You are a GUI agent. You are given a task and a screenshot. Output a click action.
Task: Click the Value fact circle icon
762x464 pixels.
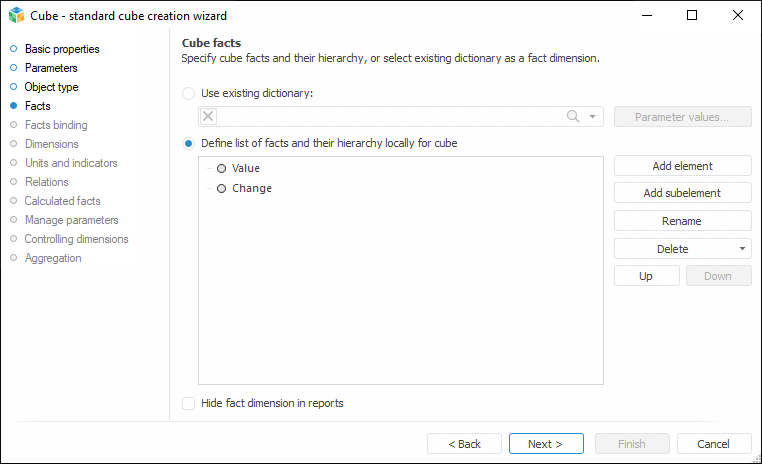pyautogui.click(x=221, y=169)
